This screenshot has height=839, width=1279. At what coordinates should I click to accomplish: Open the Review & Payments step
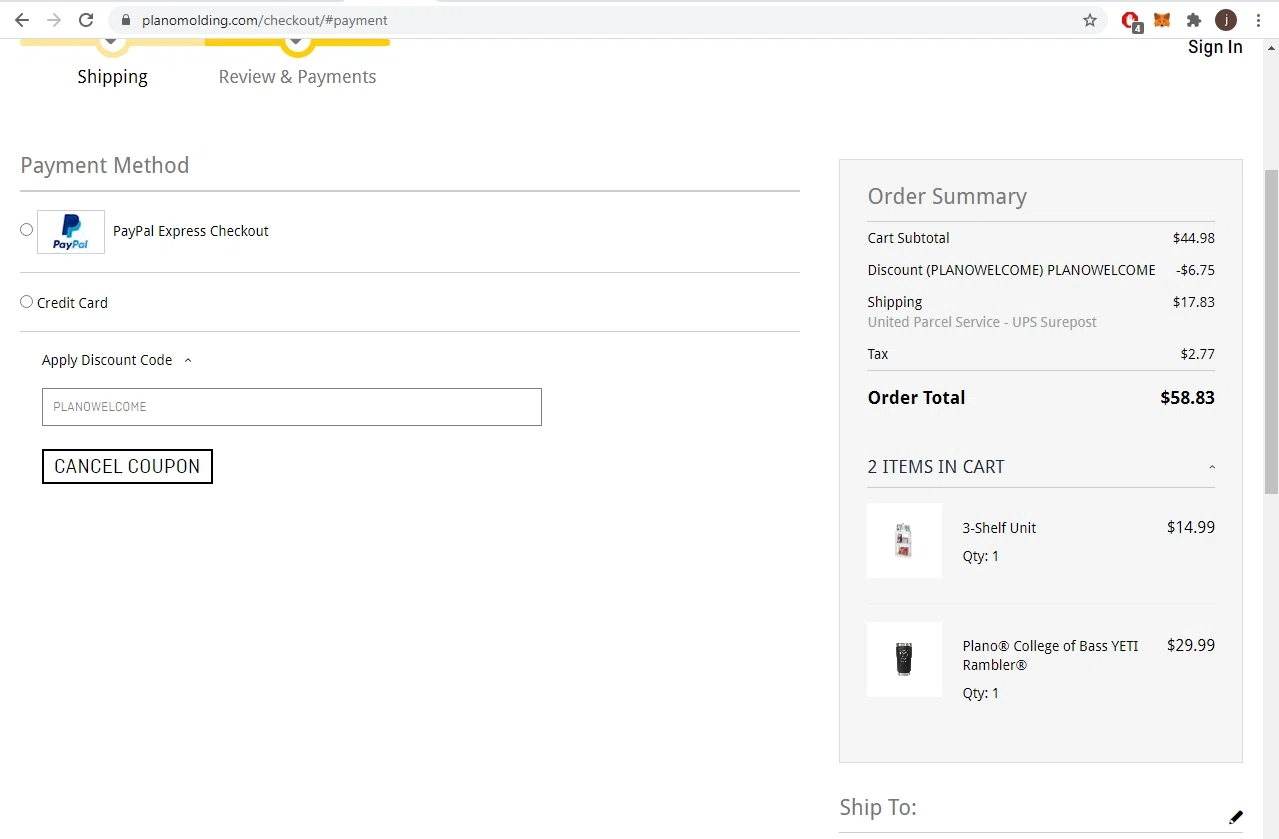tap(297, 77)
